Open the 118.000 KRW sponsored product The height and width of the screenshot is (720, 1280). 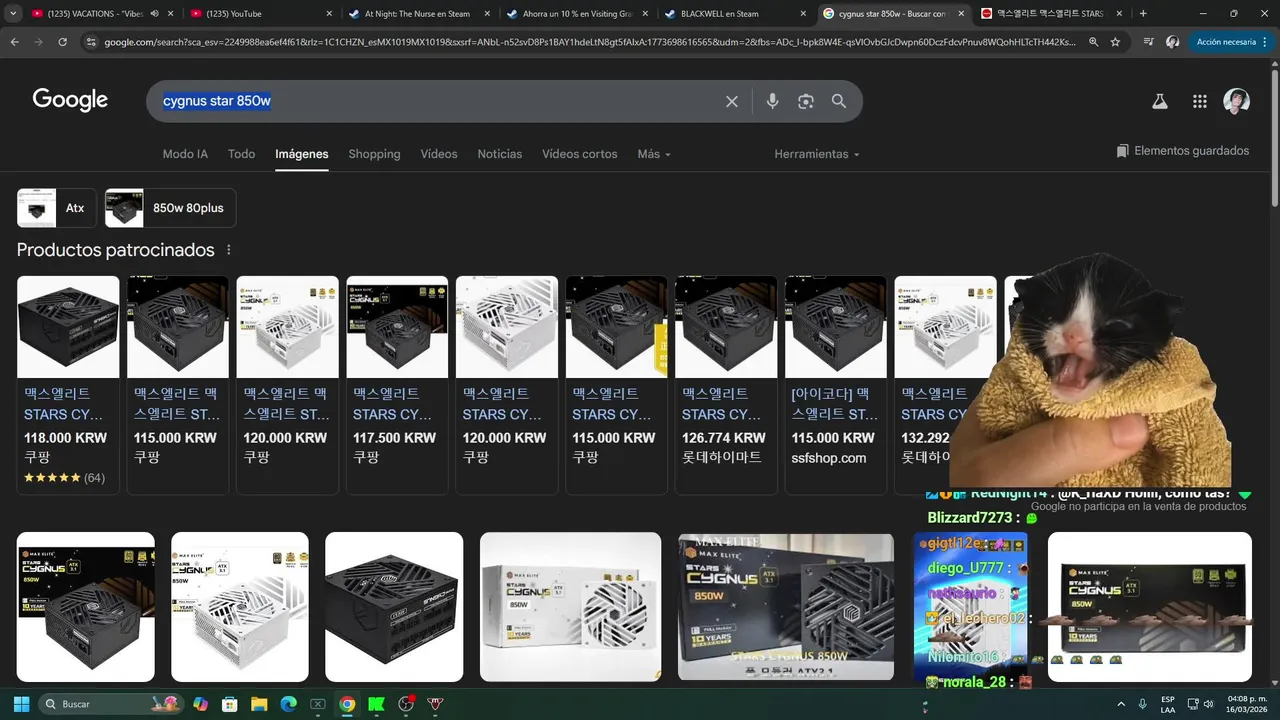68,385
